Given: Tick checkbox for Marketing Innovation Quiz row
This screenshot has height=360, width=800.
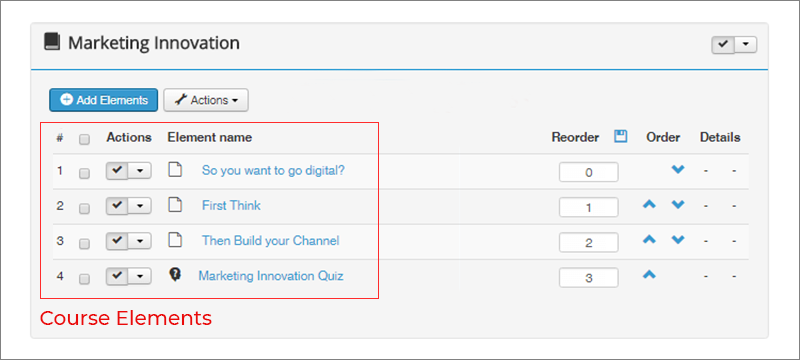Looking at the screenshot, I should pos(85,279).
